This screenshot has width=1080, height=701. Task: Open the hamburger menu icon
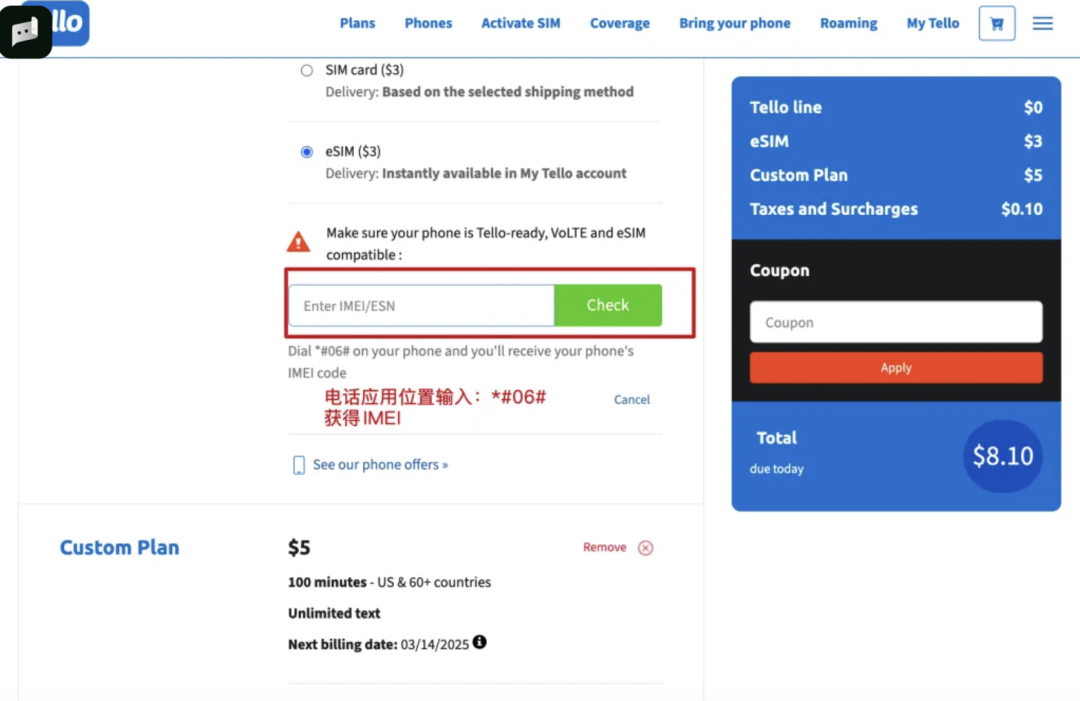click(x=1043, y=23)
